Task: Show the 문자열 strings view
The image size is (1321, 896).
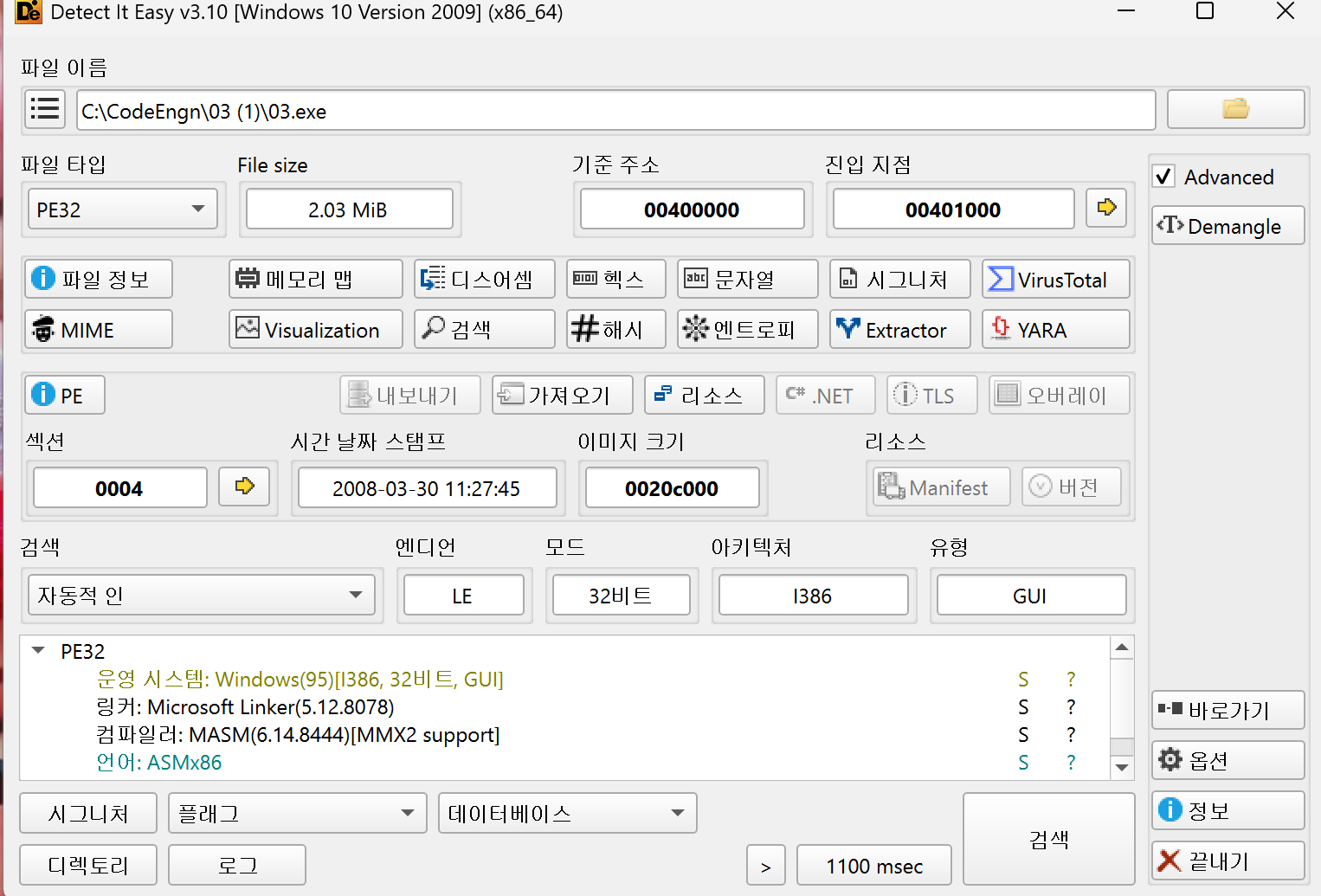Action: [x=748, y=279]
